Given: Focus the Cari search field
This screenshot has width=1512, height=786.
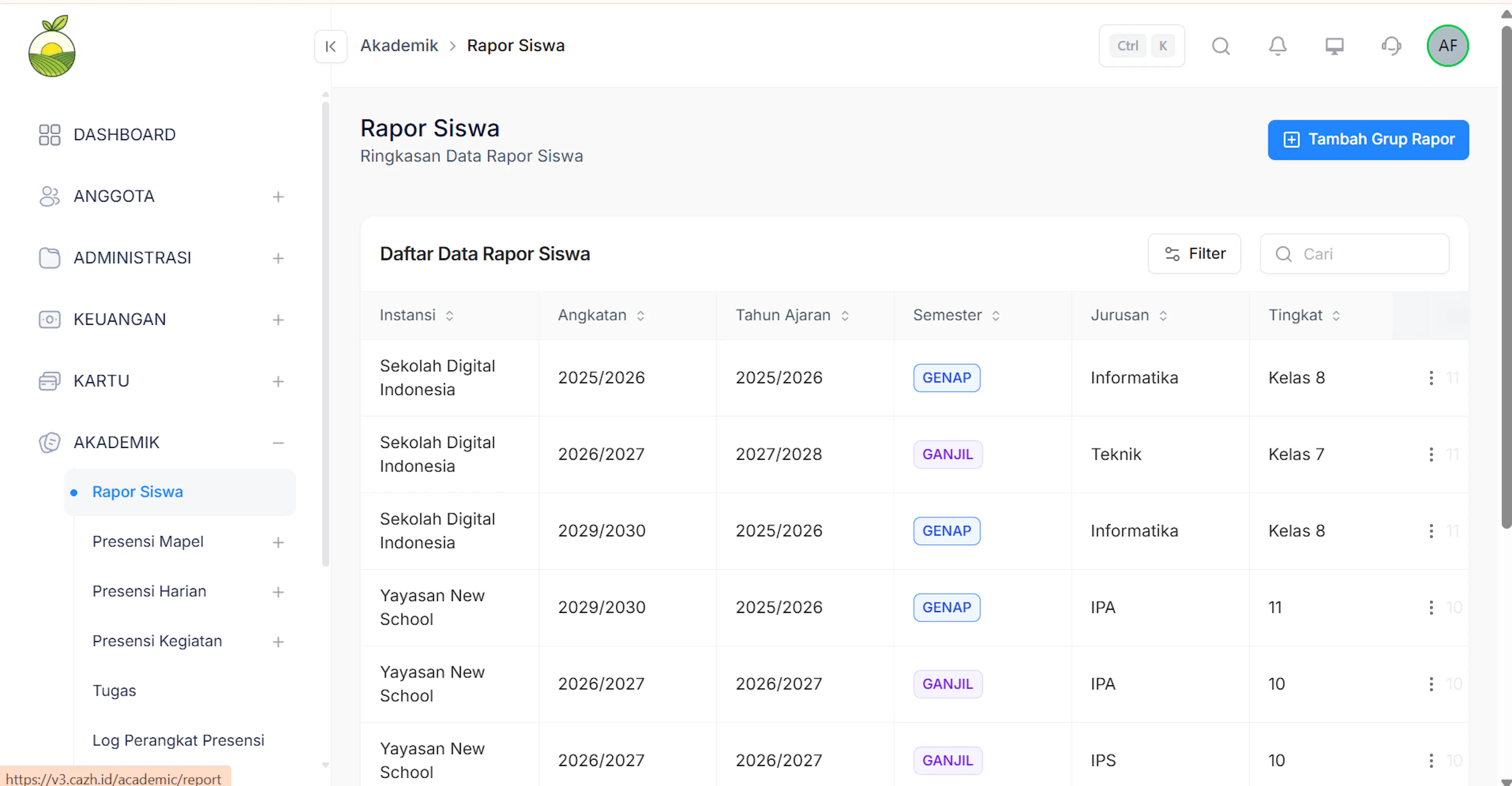Looking at the screenshot, I should [1354, 253].
